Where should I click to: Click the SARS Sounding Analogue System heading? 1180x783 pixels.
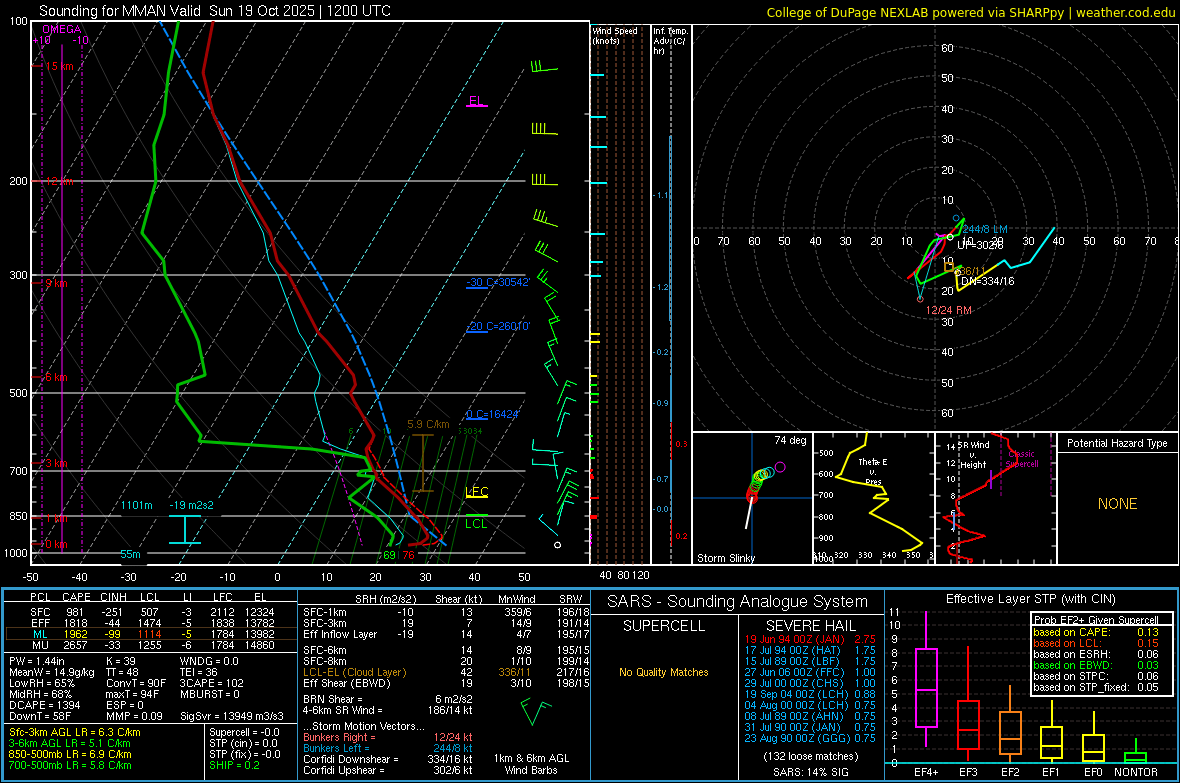(738, 602)
